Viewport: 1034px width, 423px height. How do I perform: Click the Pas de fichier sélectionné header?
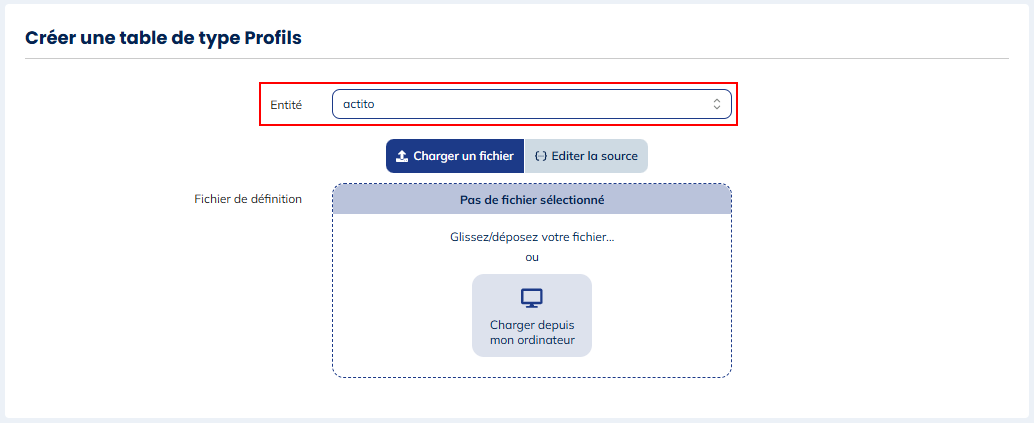531,199
